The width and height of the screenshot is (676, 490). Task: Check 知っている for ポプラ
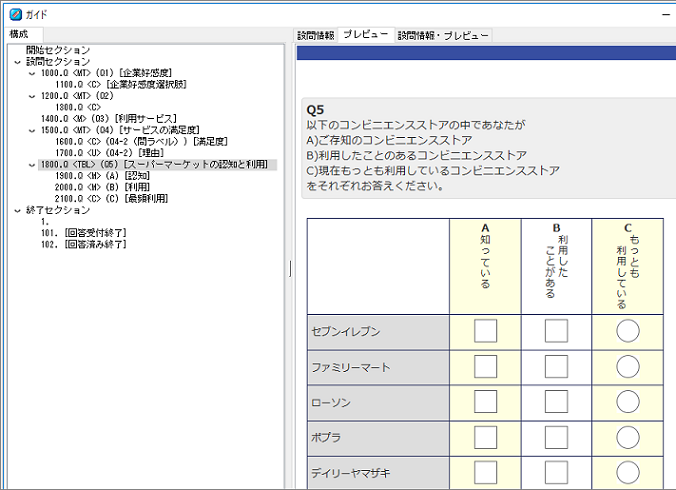click(x=485, y=437)
